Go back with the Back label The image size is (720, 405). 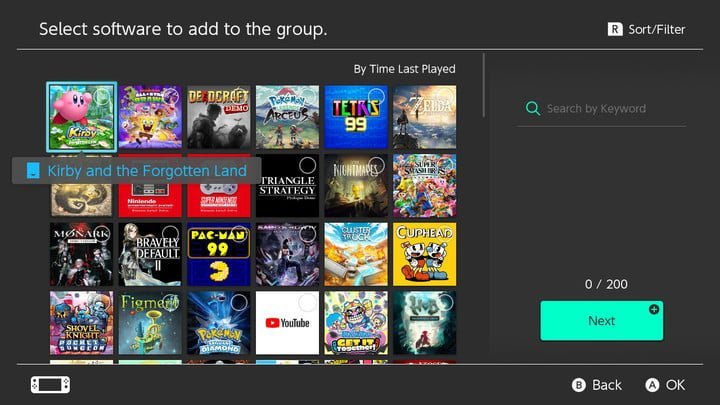pos(607,385)
